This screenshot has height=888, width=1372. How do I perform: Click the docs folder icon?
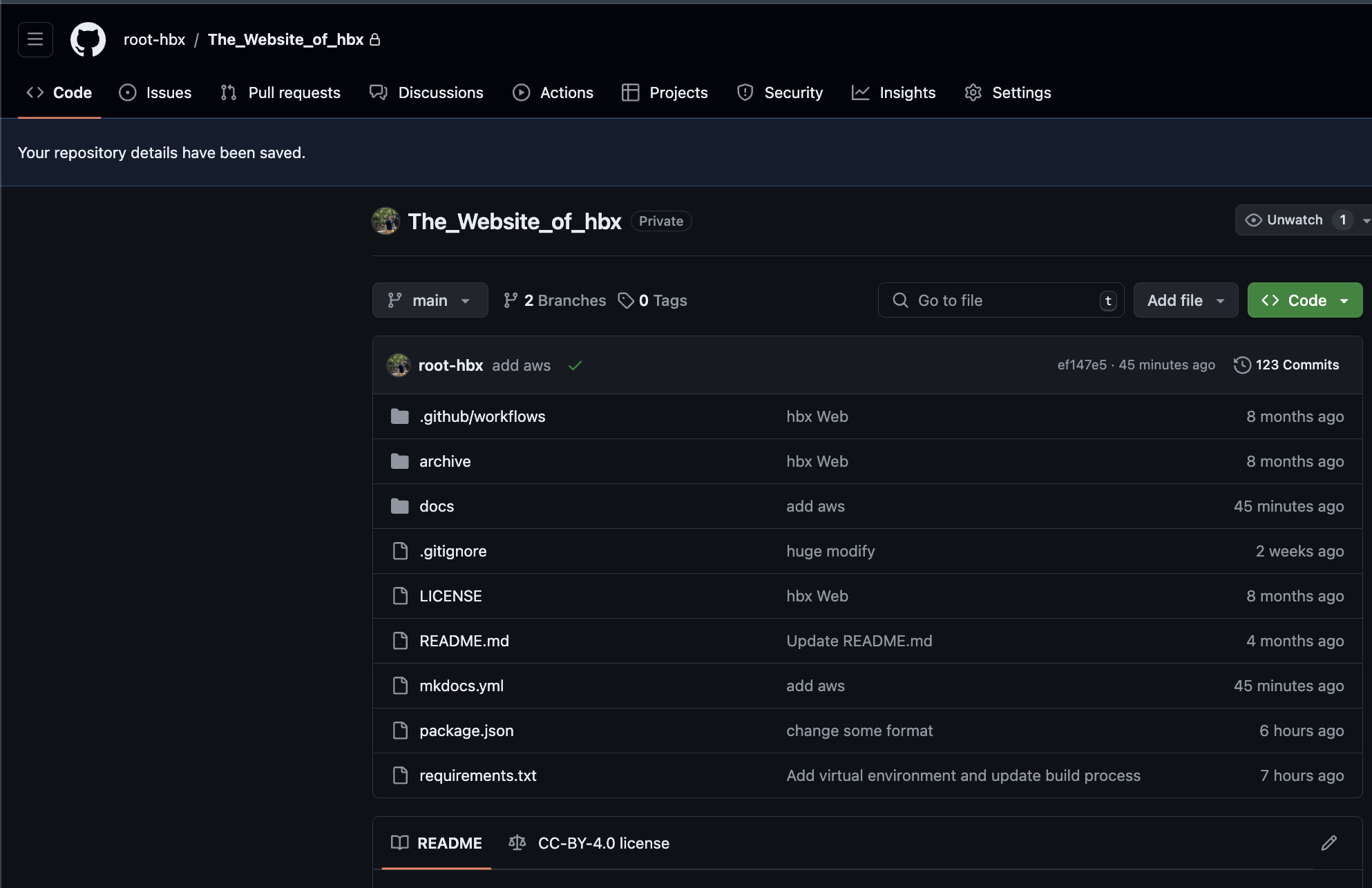click(x=399, y=506)
